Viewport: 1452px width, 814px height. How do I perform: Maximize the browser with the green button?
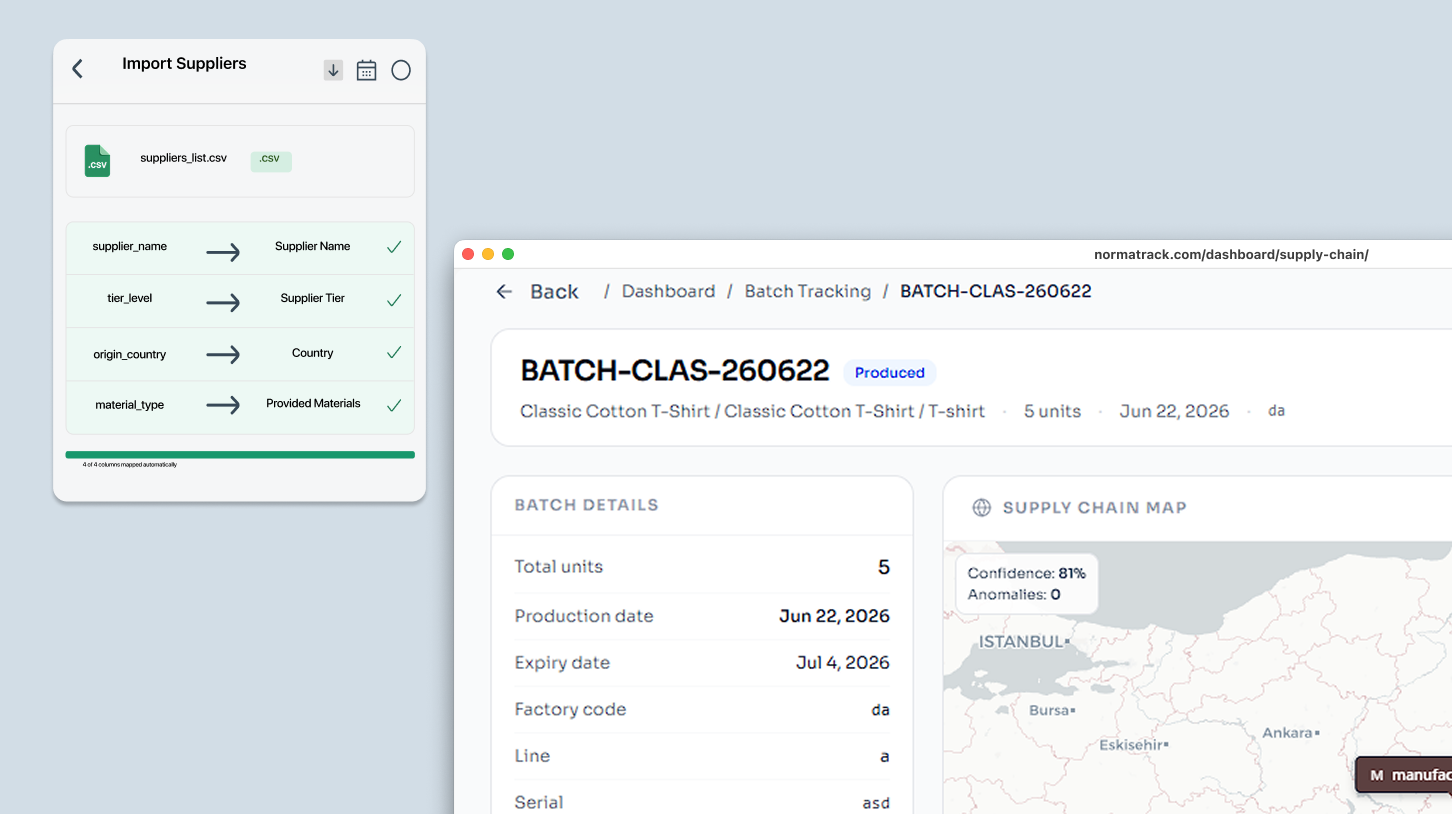pyautogui.click(x=508, y=254)
